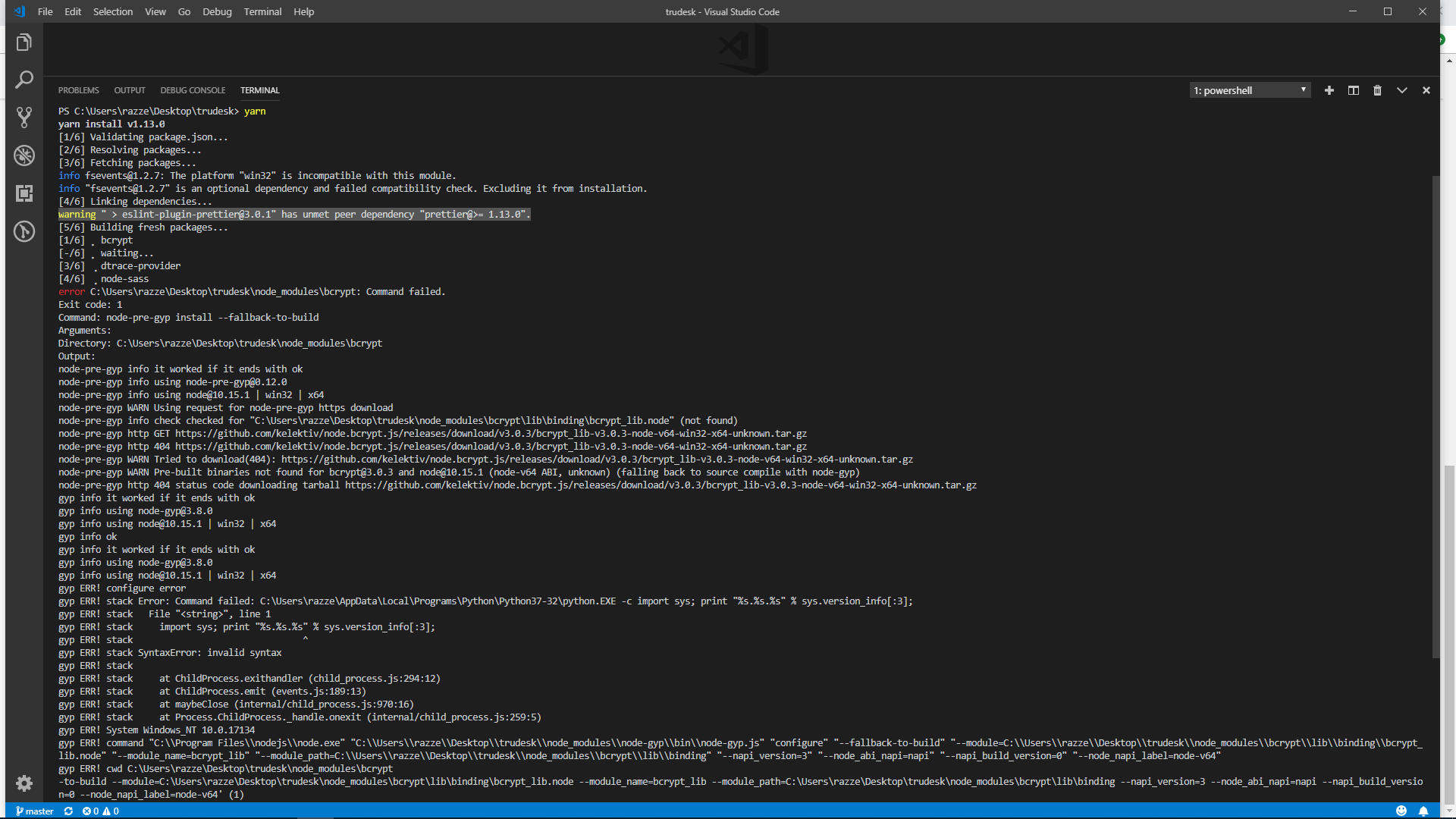Open the Source Control view
1456x819 pixels.
coord(24,118)
